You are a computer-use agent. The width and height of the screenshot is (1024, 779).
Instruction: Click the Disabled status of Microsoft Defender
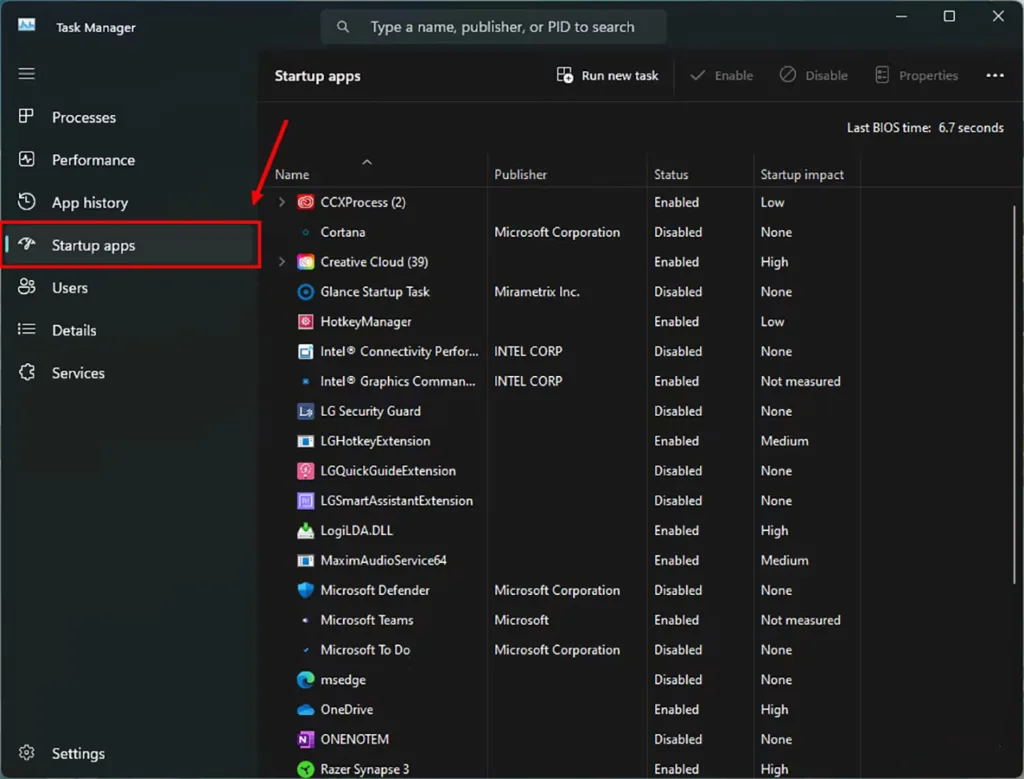coord(678,590)
